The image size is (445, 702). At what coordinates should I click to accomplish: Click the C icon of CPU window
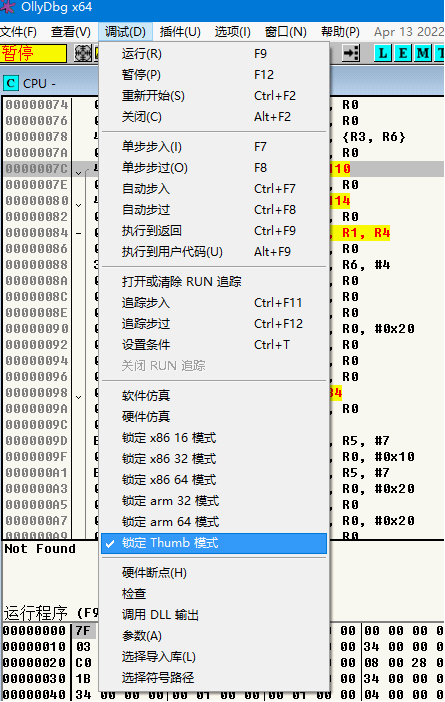10,83
